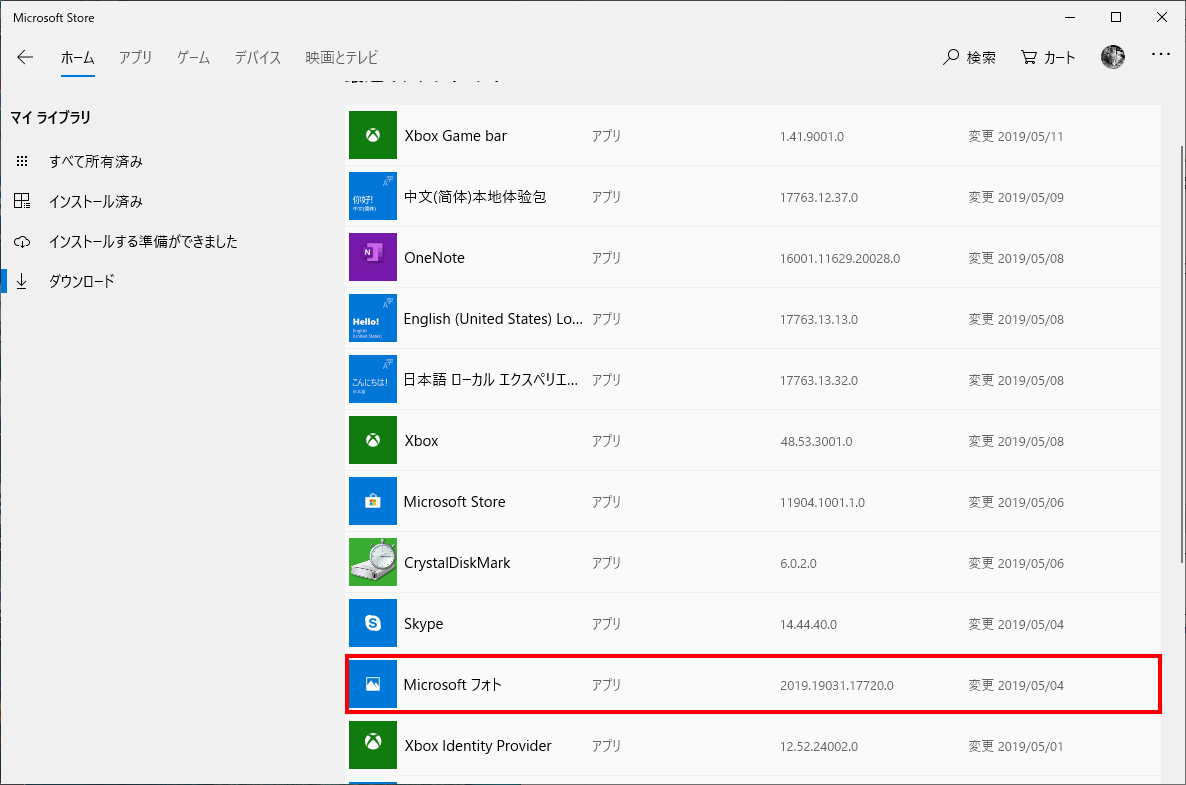
Task: Click the ダウンロード arrow icon
Action: [x=22, y=281]
